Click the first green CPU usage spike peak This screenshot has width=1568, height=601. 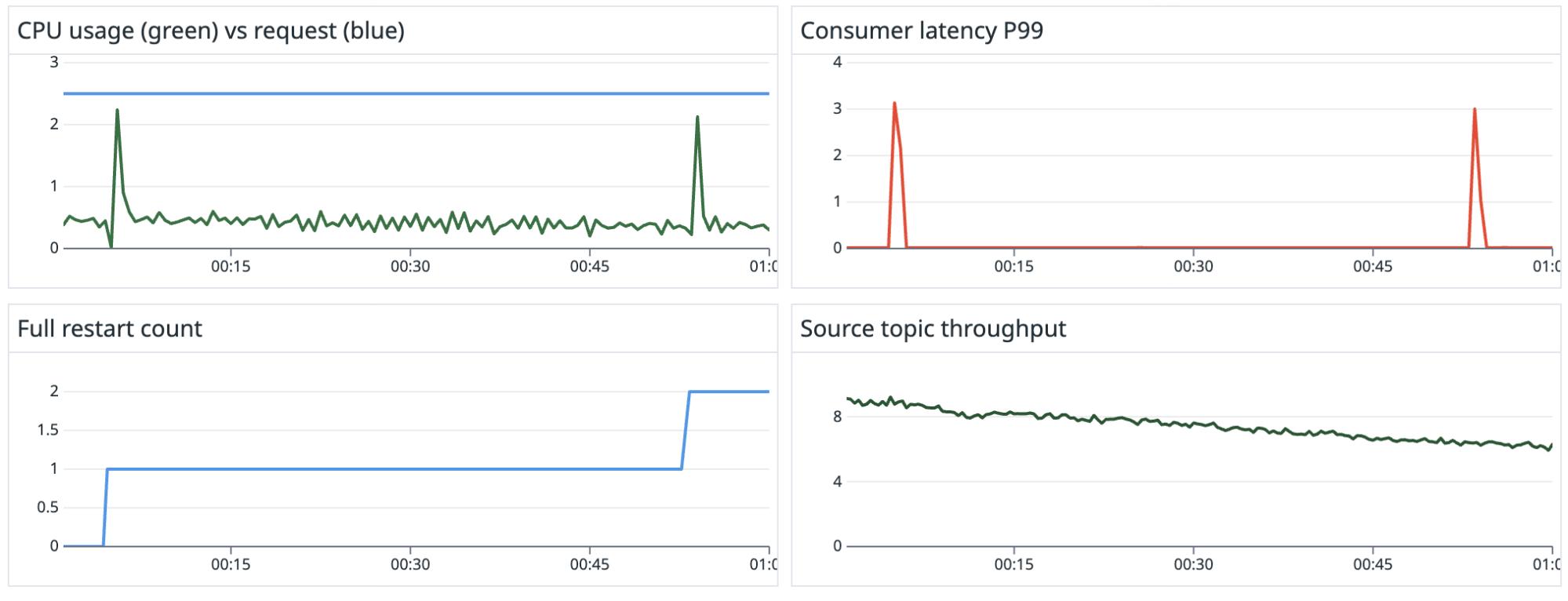(x=117, y=111)
